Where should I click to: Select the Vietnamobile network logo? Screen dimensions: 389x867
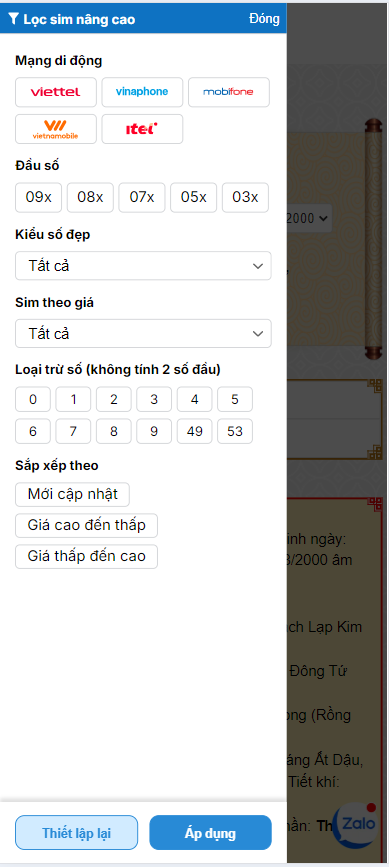click(x=56, y=129)
